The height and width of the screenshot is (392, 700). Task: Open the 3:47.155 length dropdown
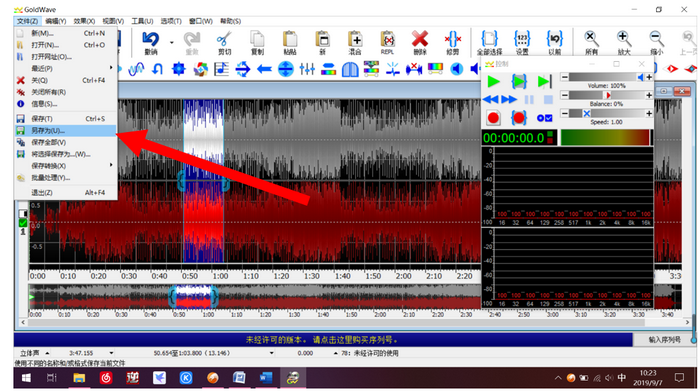[111, 353]
